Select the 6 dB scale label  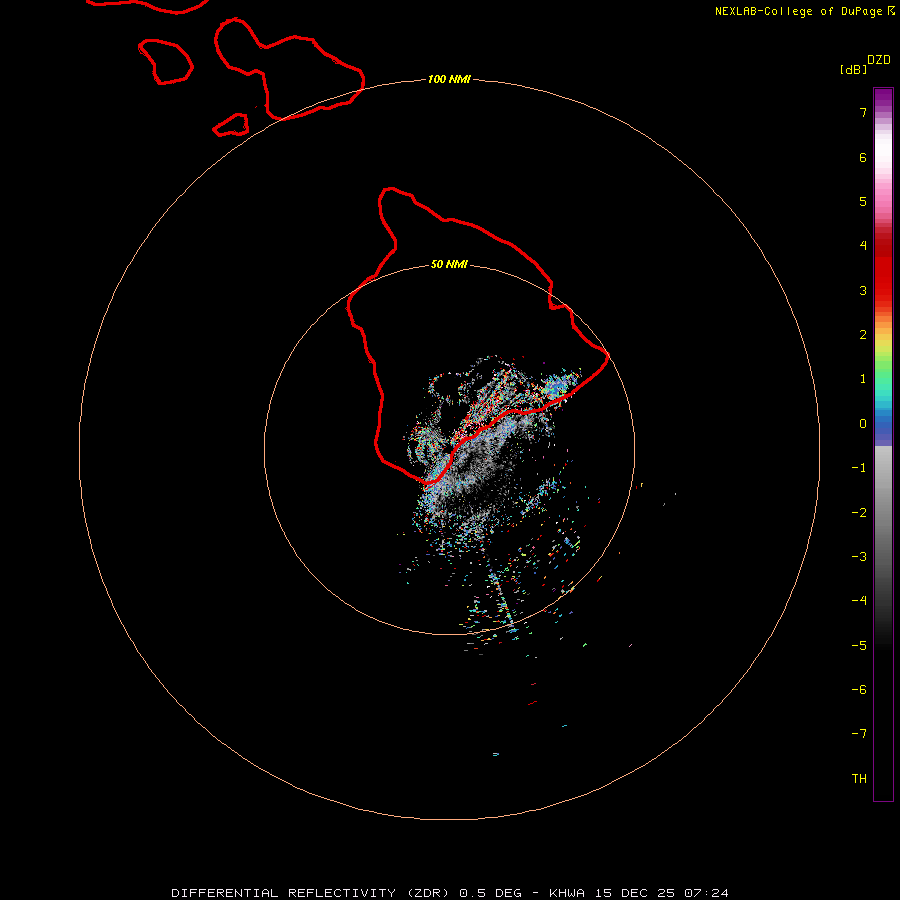click(x=863, y=157)
